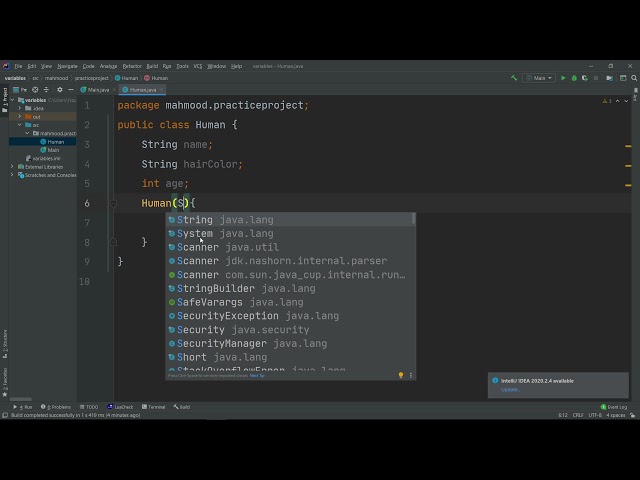Expand the .idea folder

click(x=20, y=108)
